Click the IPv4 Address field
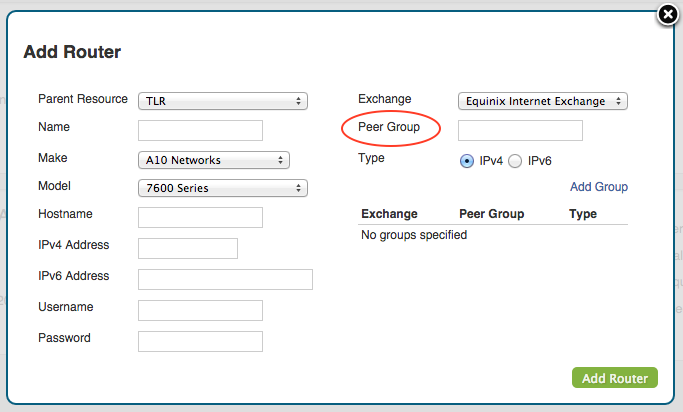This screenshot has height=412, width=683. pos(188,249)
